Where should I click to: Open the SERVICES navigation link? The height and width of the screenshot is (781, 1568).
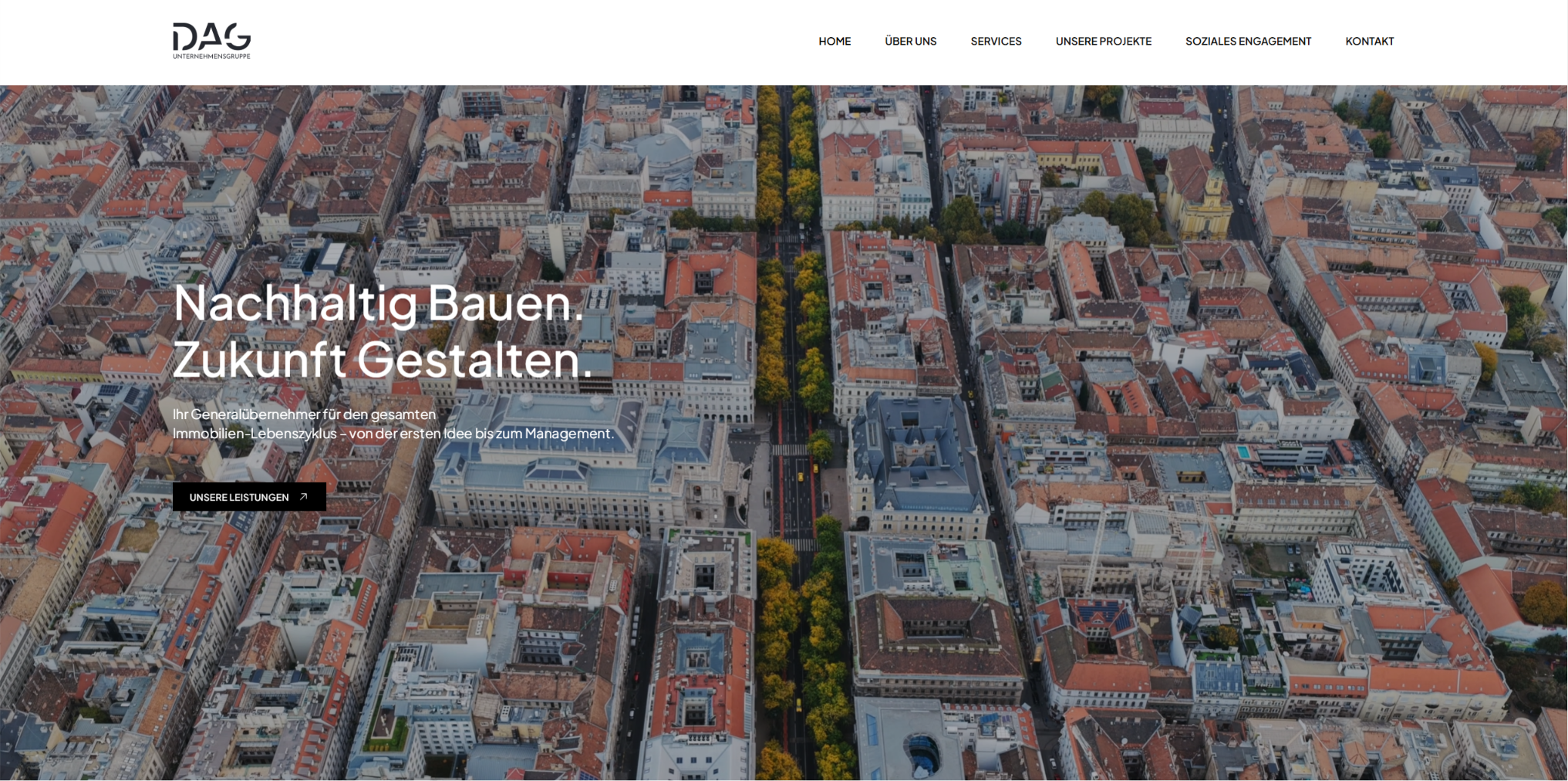coord(996,41)
